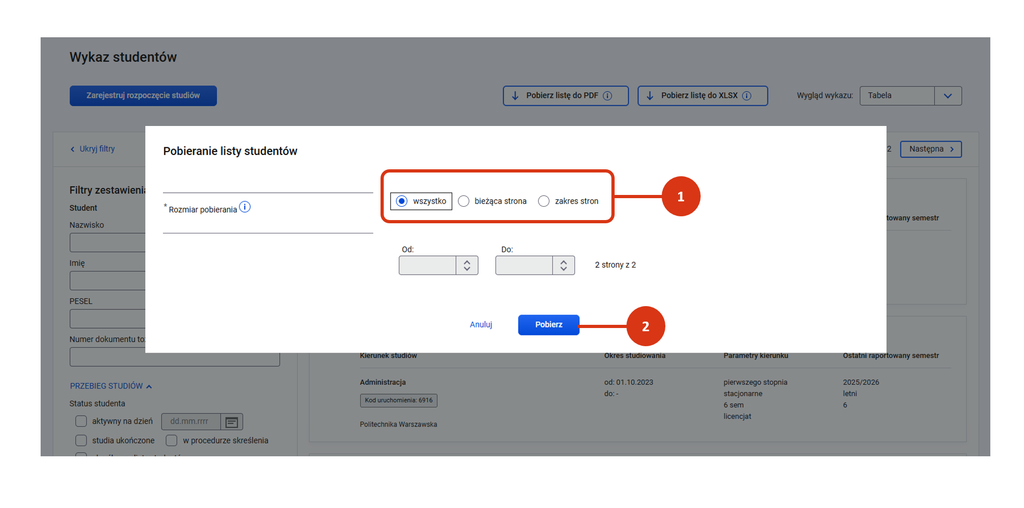1024x508 pixels.
Task: Go to Następna page
Action: (x=931, y=149)
